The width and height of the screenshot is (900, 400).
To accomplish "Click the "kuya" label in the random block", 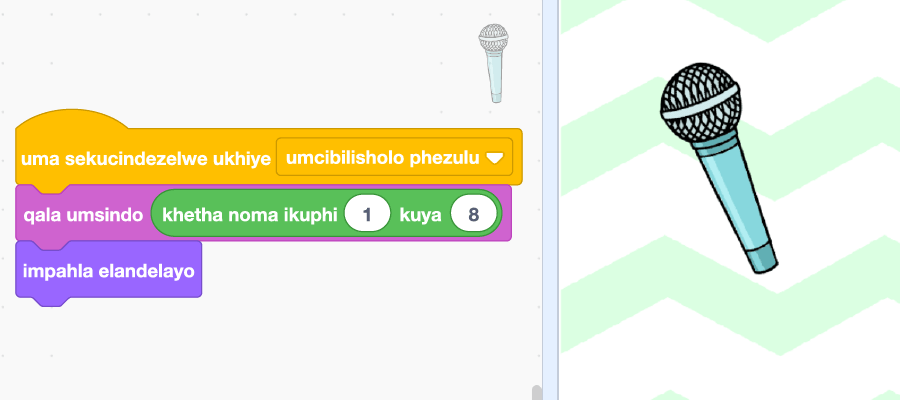I will click(420, 215).
